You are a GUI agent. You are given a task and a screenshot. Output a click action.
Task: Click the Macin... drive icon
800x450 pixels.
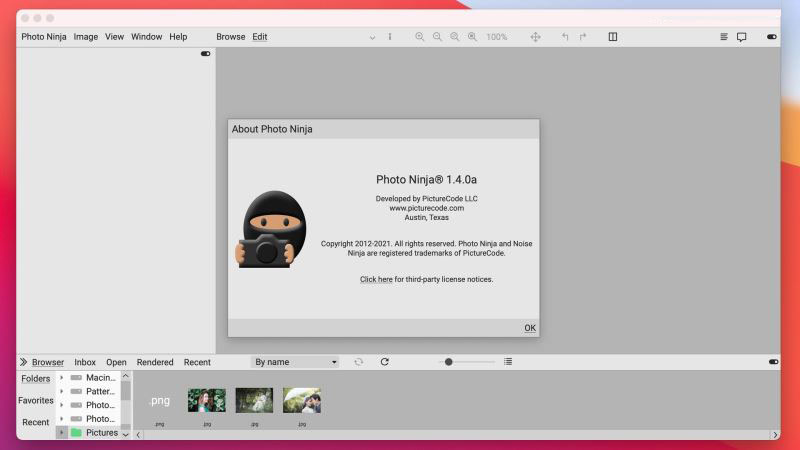click(76, 378)
